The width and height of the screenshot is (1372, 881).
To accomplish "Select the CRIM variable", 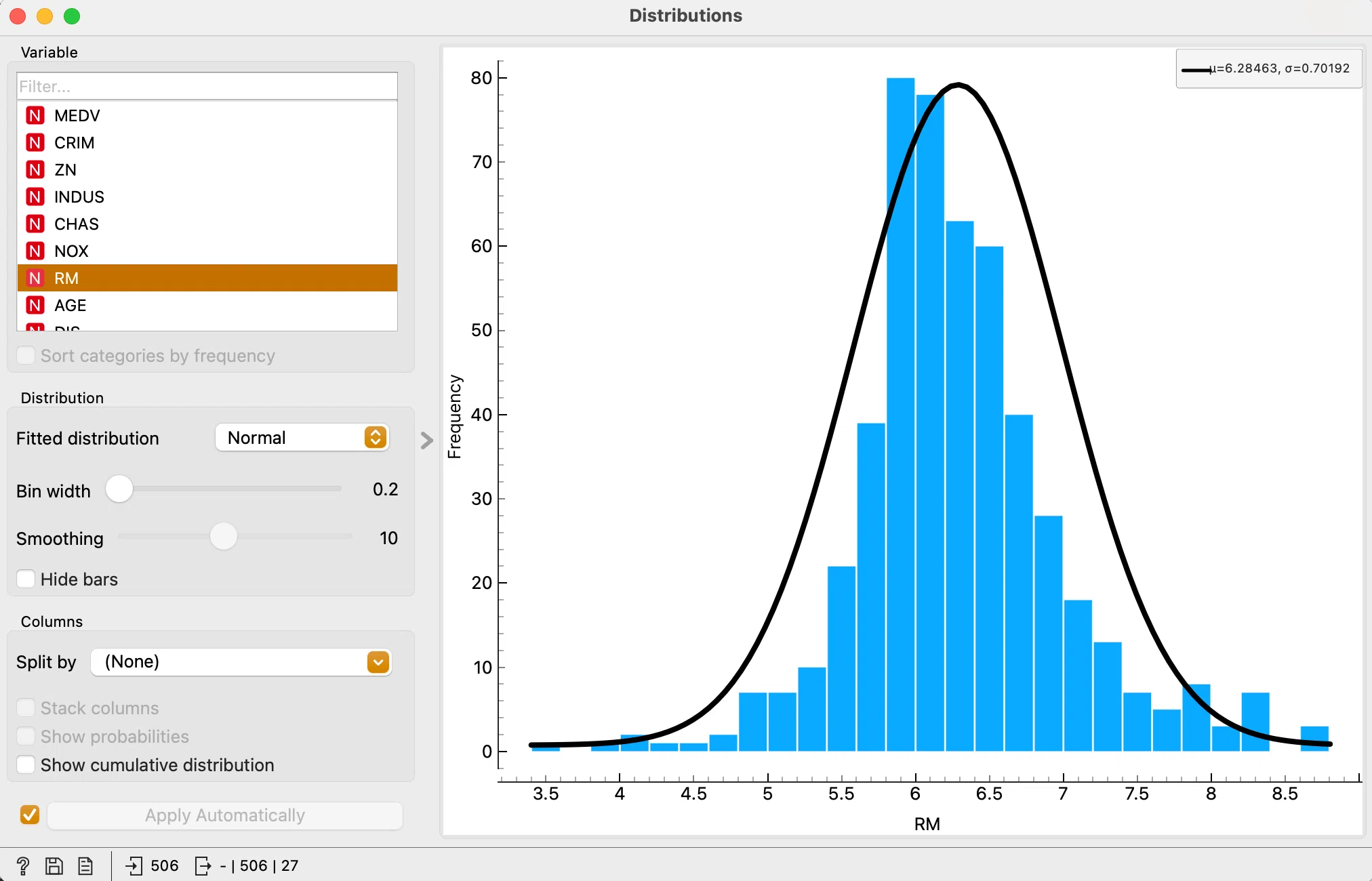I will point(207,143).
